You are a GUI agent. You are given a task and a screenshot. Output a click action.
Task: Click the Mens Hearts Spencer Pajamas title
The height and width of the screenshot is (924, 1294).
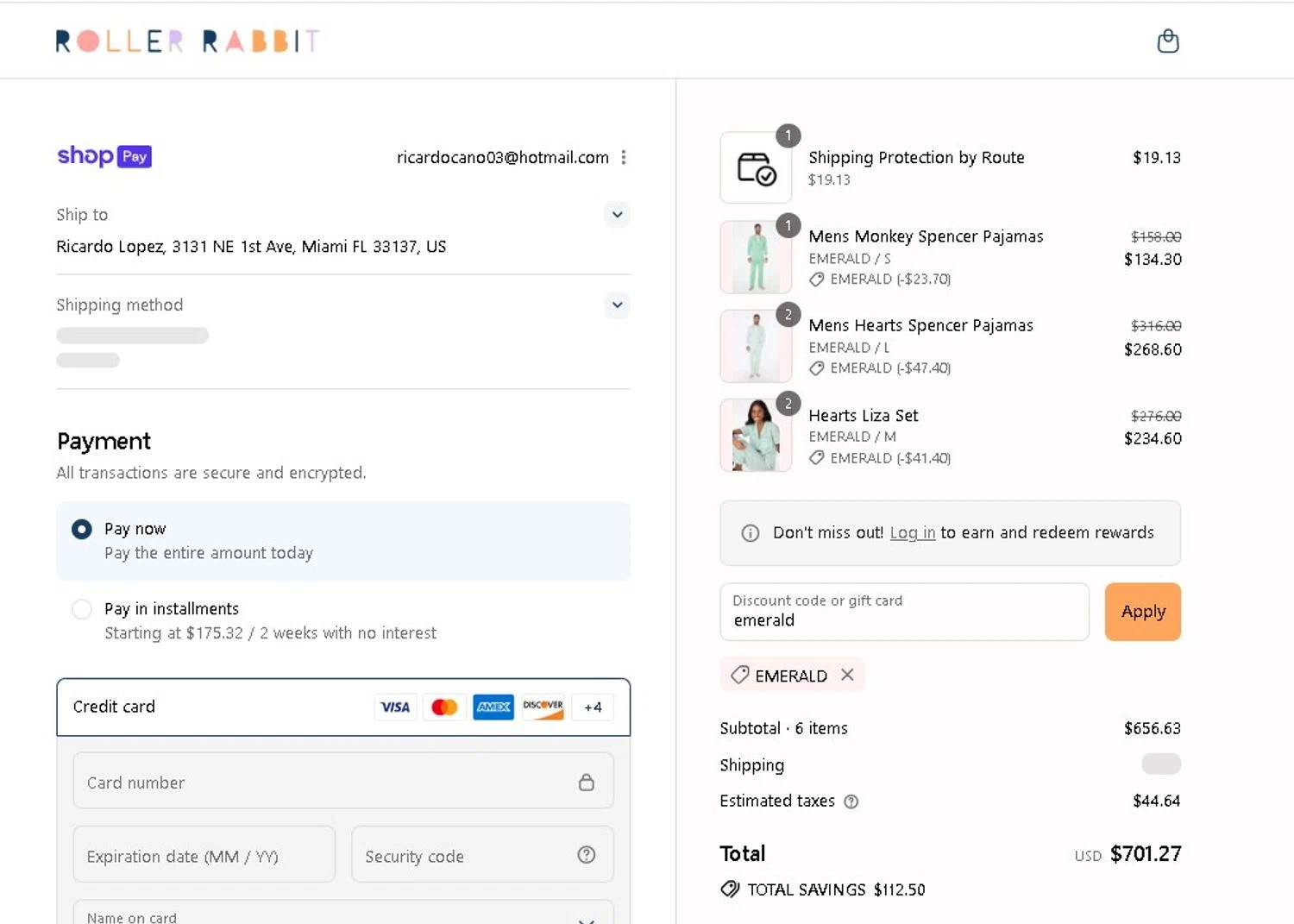[920, 325]
